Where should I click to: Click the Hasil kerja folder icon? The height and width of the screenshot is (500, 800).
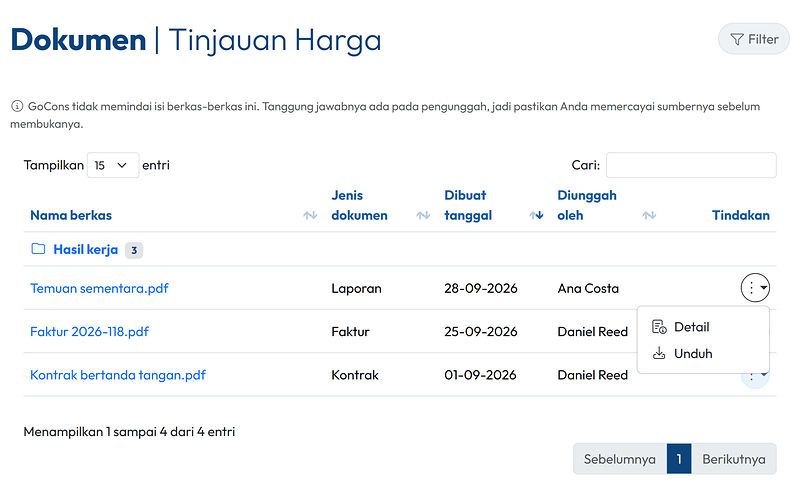tap(38, 249)
